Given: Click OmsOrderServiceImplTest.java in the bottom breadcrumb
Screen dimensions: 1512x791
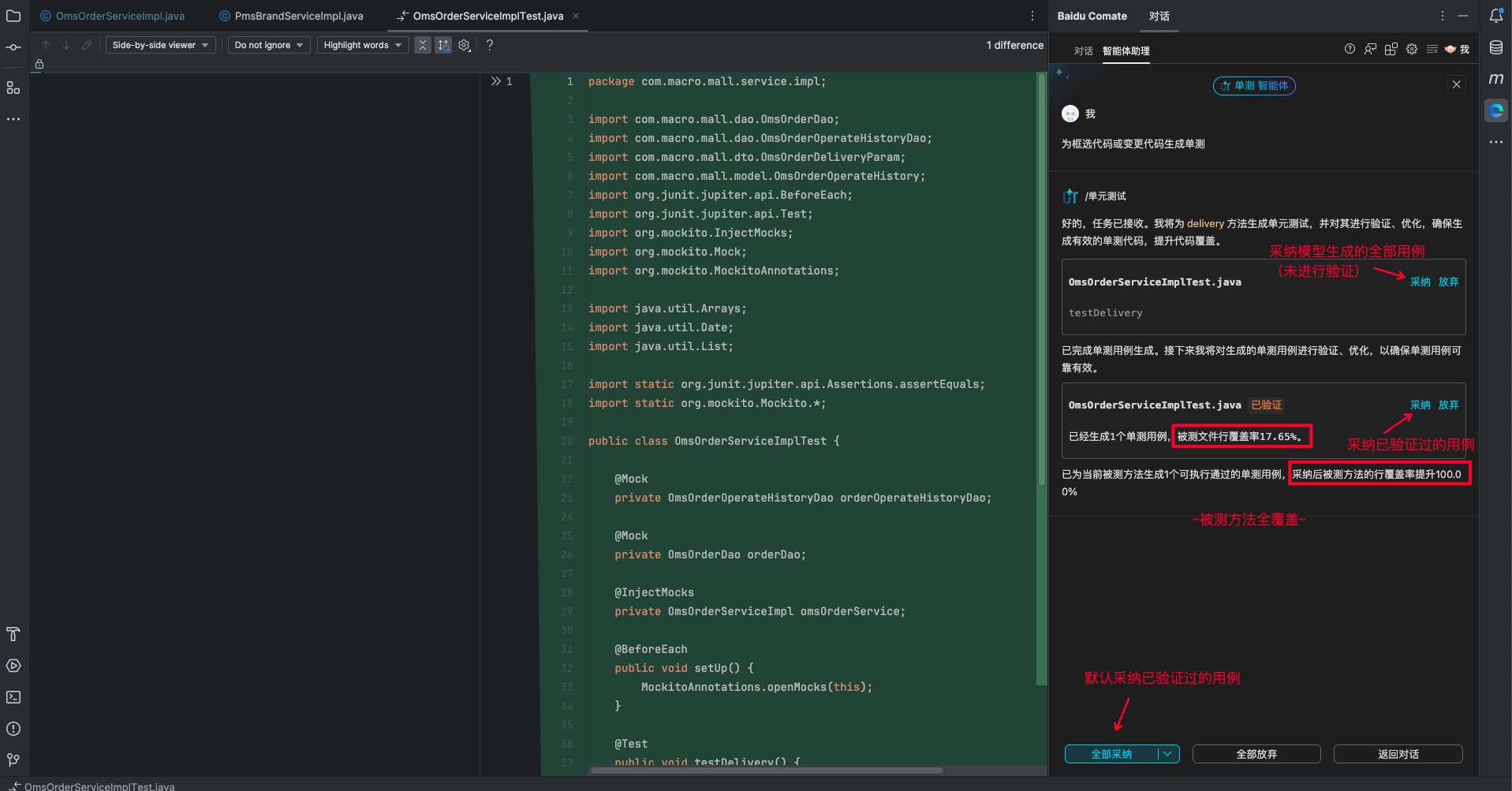Looking at the screenshot, I should (99, 786).
